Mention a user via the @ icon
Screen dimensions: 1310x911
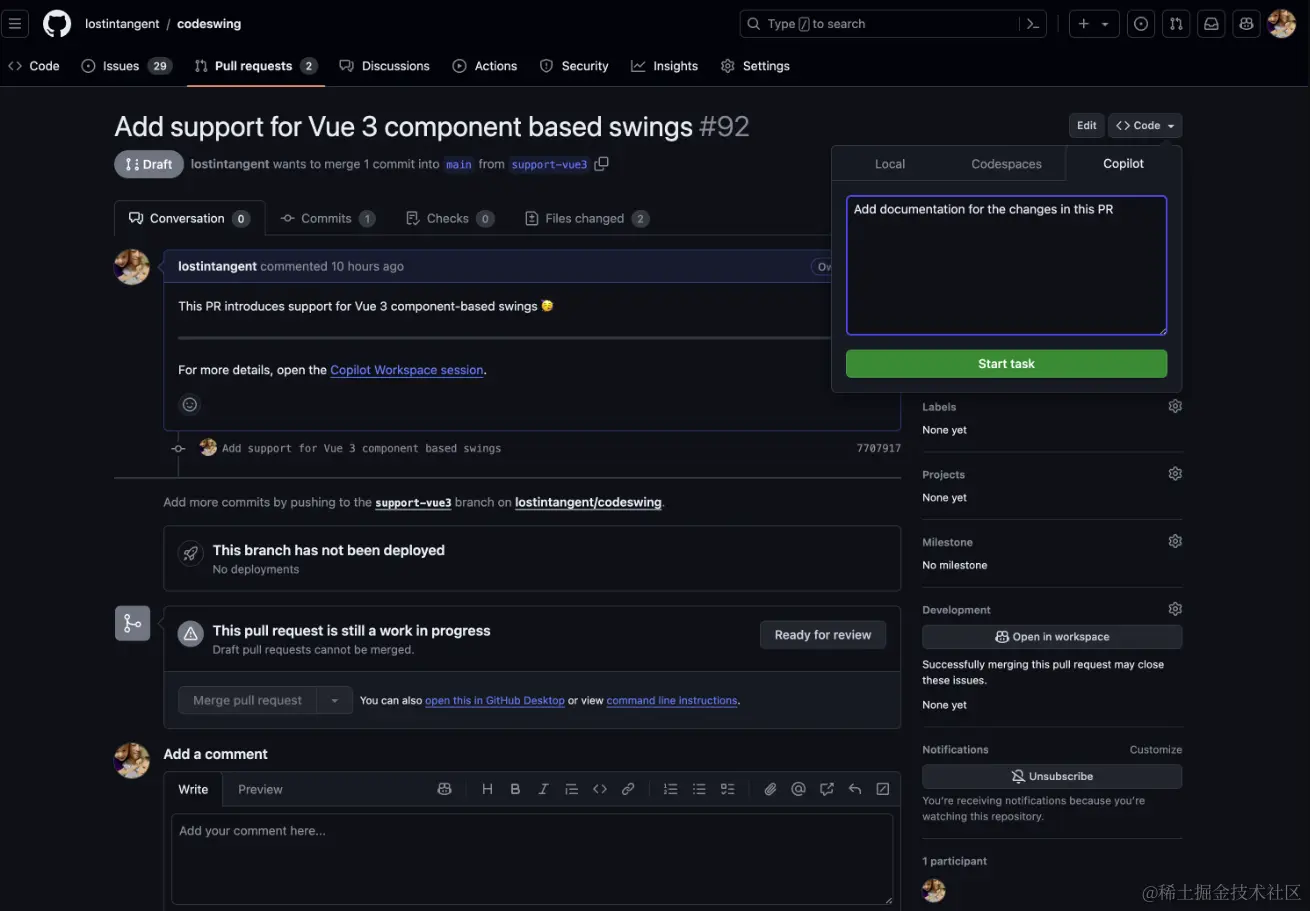pos(798,789)
